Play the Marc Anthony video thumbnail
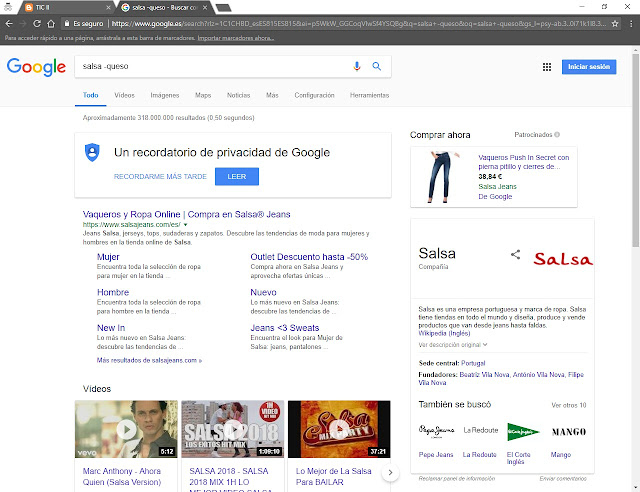 [x=126, y=429]
